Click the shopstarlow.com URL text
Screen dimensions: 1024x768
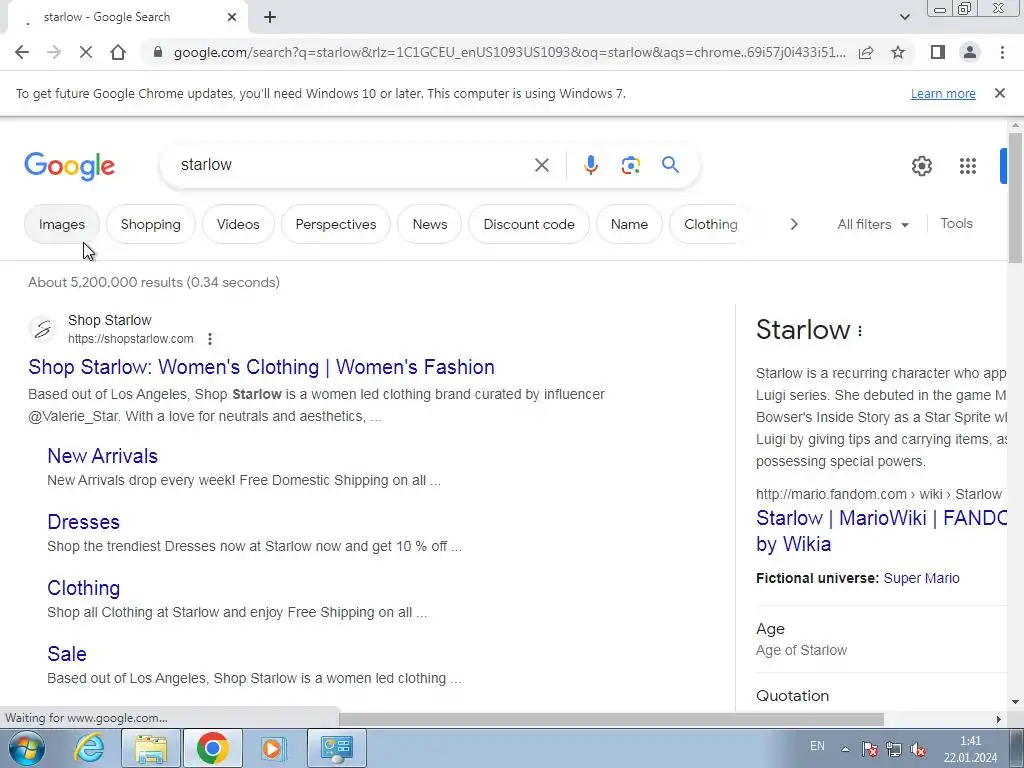click(131, 339)
